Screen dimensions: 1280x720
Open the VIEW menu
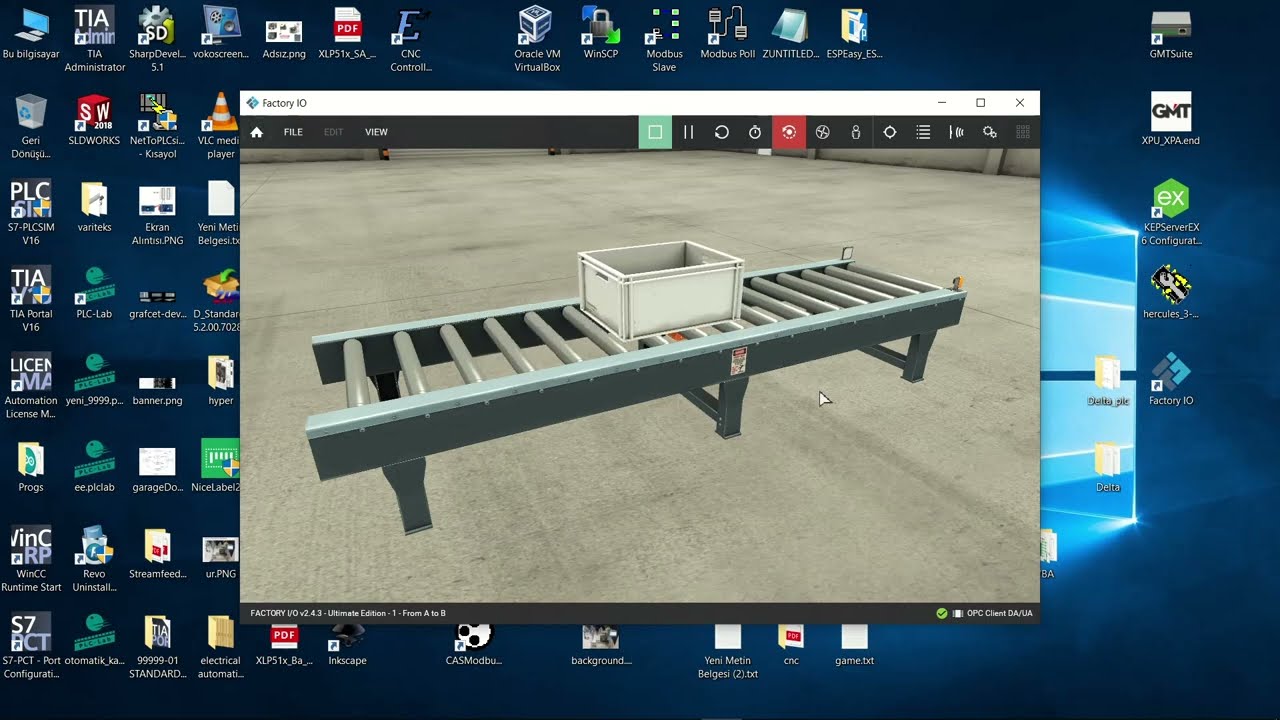tap(376, 132)
